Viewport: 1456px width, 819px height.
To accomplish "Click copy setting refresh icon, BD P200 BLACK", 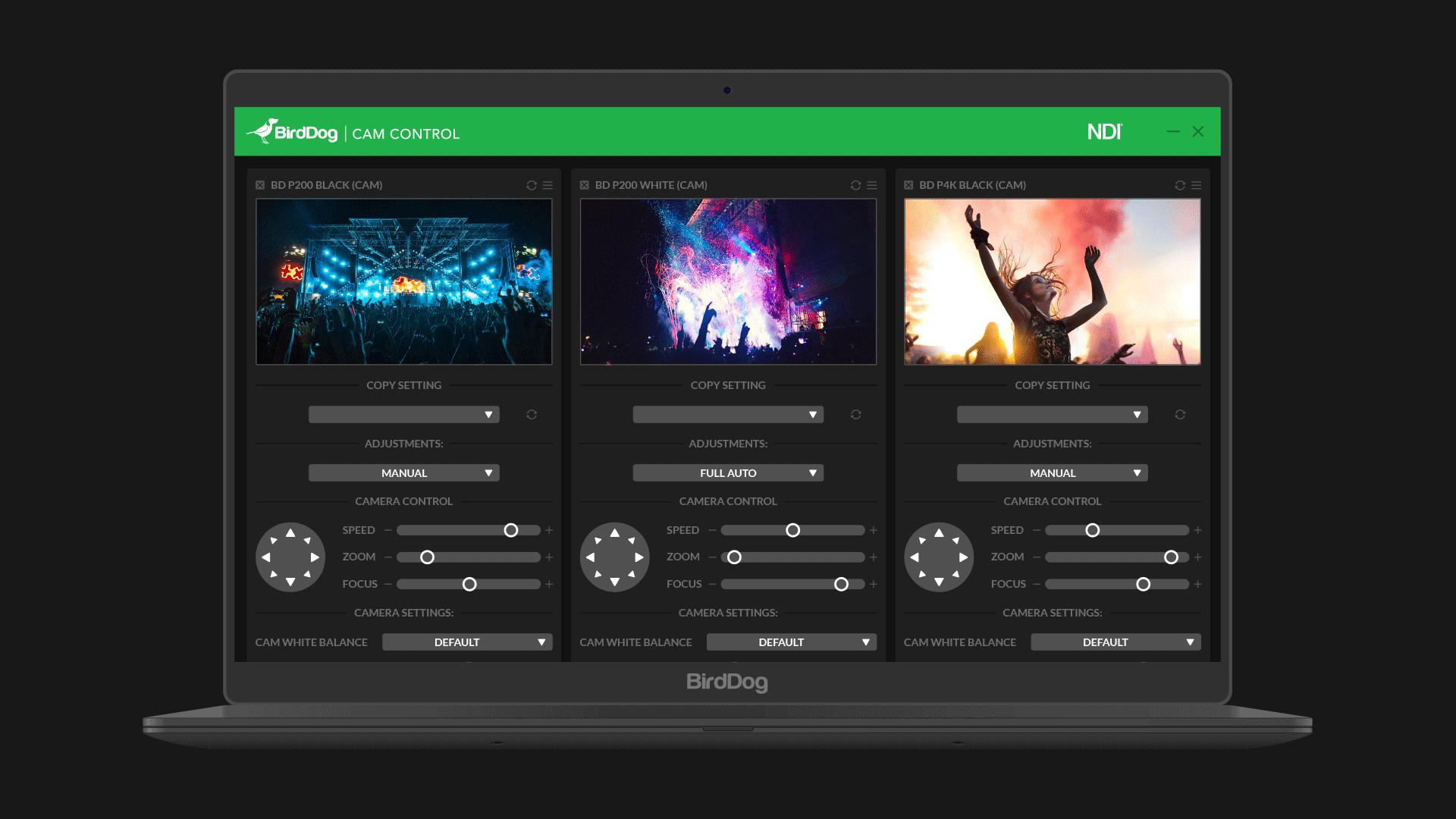I will (x=532, y=414).
